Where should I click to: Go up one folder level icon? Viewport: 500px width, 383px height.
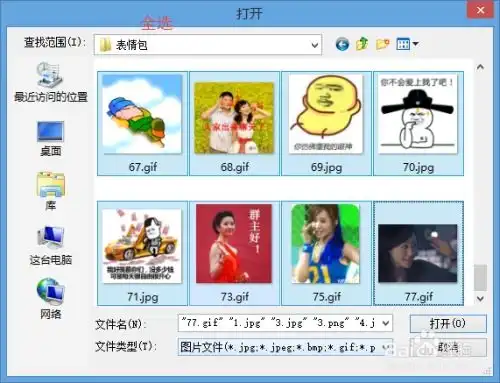coord(362,44)
